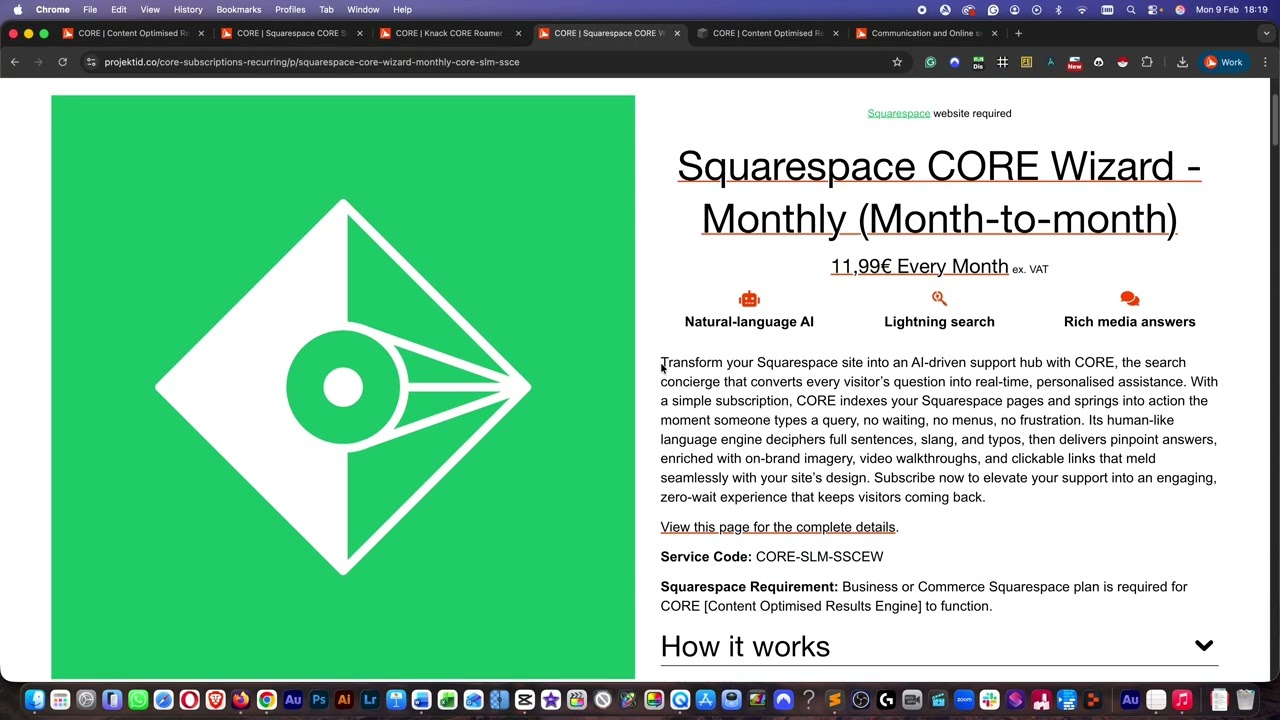
Task: Open the App Store from the Dock
Action: [x=705, y=700]
